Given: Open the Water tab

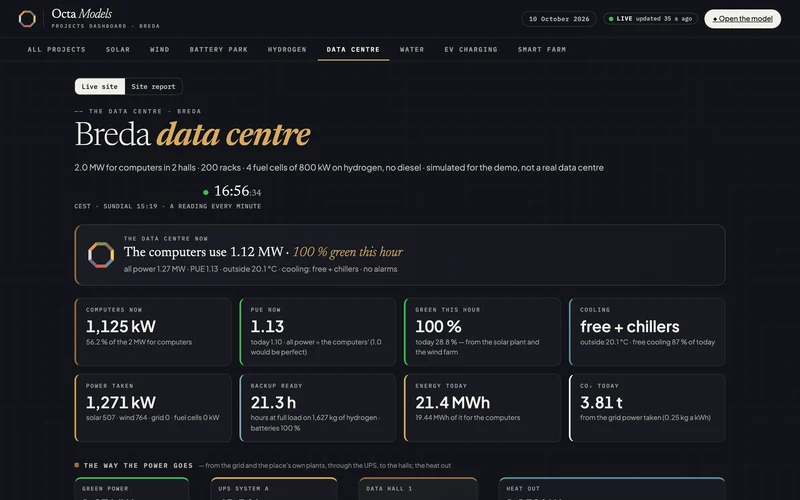Looking at the screenshot, I should click(412, 49).
